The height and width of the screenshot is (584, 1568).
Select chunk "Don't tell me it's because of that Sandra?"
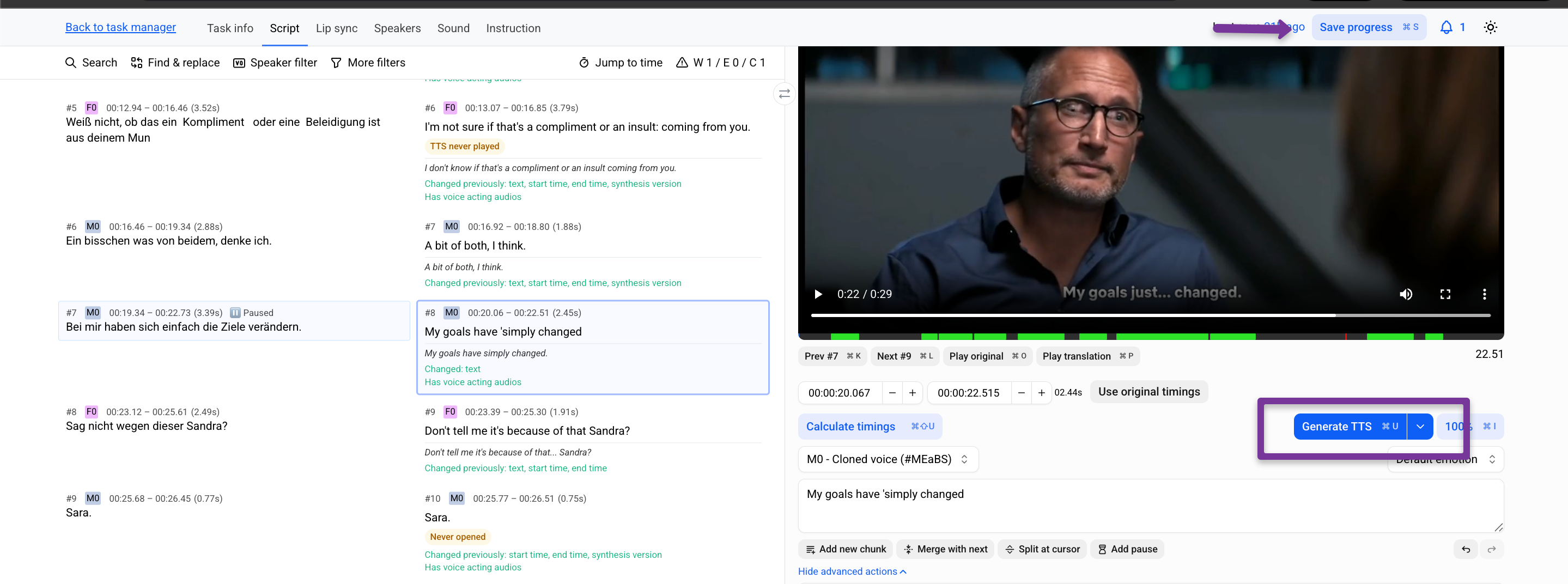pos(527,431)
